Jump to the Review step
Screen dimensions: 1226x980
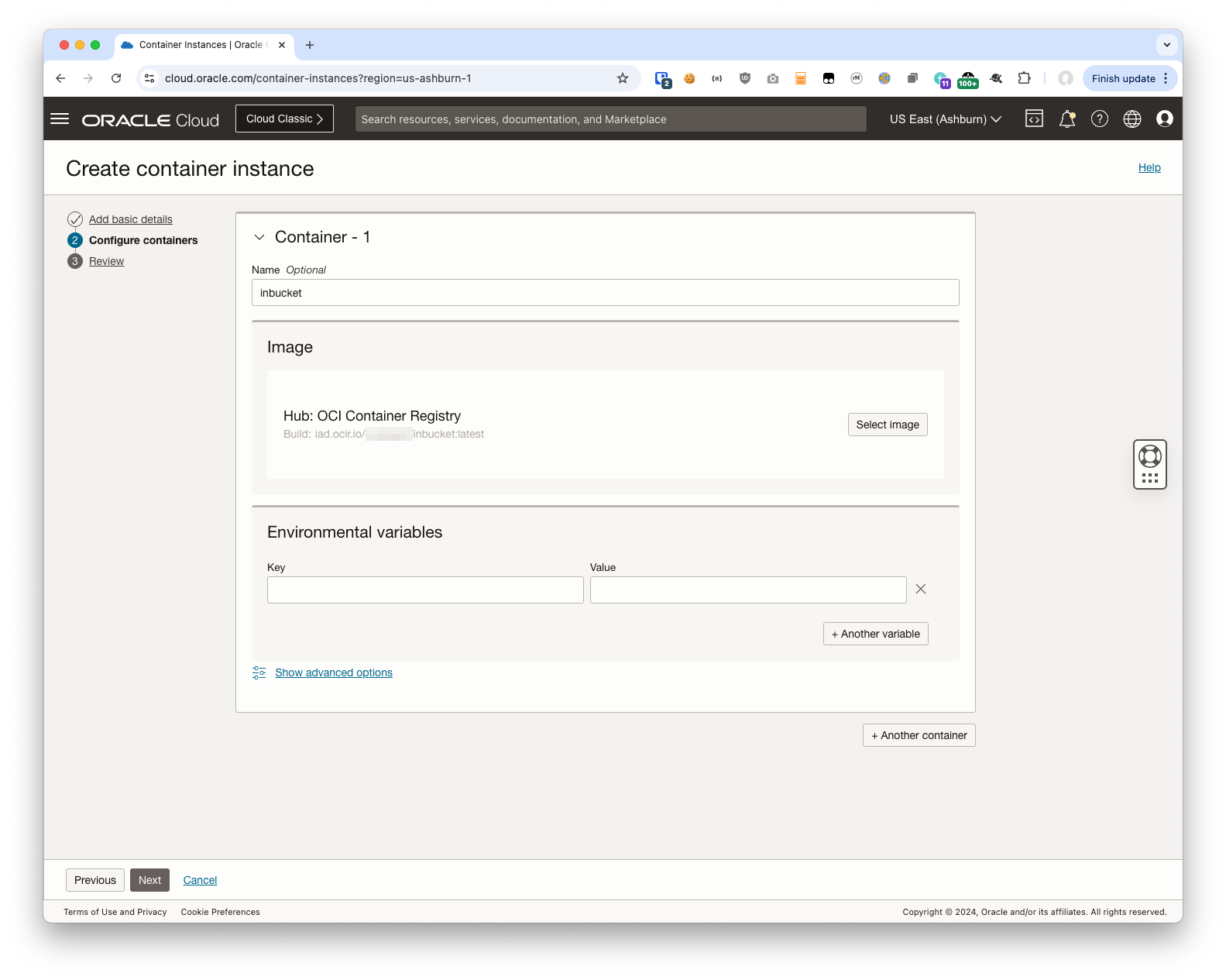(106, 261)
